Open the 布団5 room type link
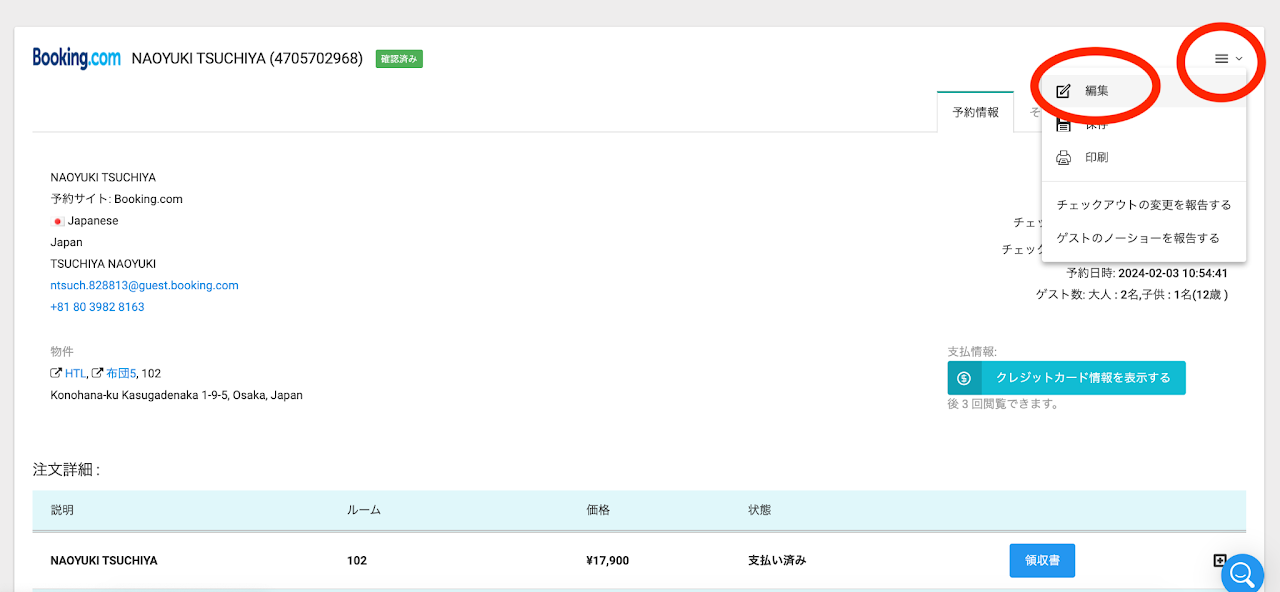This screenshot has width=1280, height=592. tap(120, 374)
